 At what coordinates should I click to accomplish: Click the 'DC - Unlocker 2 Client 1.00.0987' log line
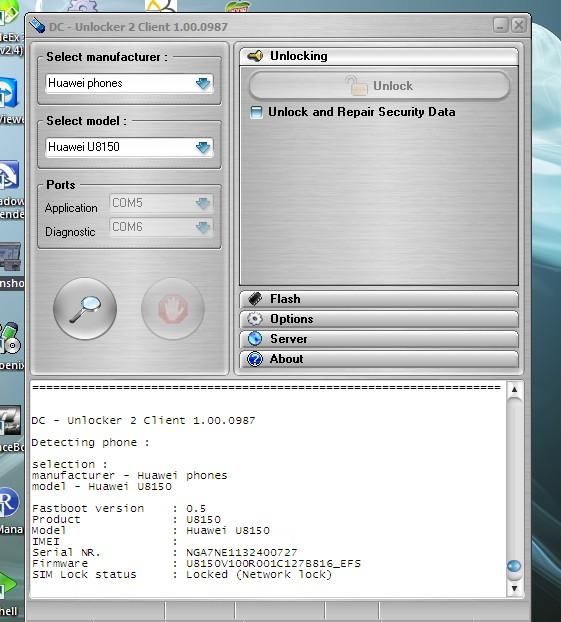pos(143,420)
